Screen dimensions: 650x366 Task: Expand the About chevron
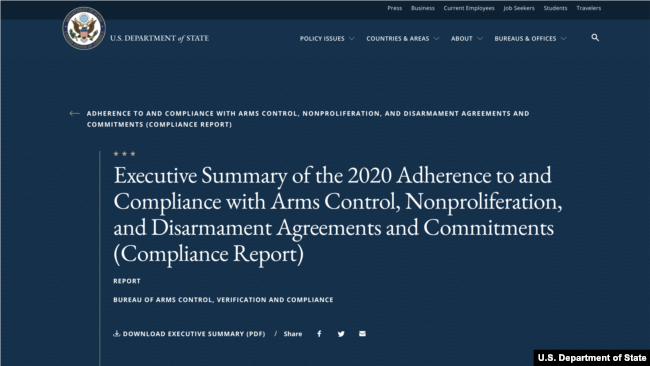click(480, 39)
